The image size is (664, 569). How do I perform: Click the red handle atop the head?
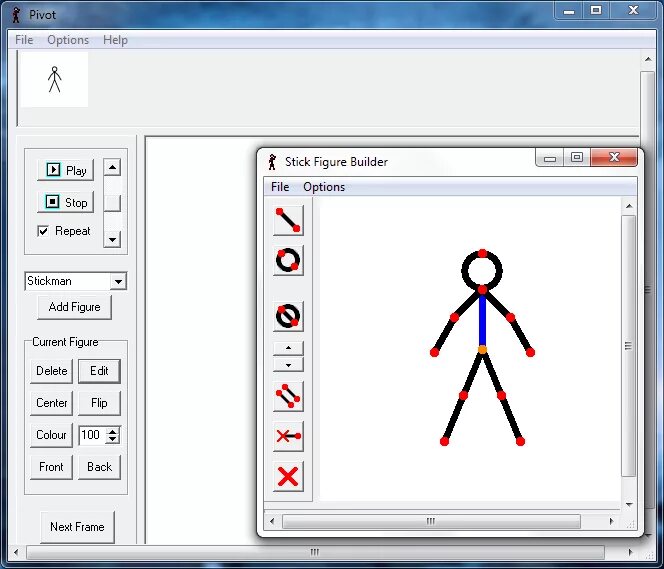[482, 254]
